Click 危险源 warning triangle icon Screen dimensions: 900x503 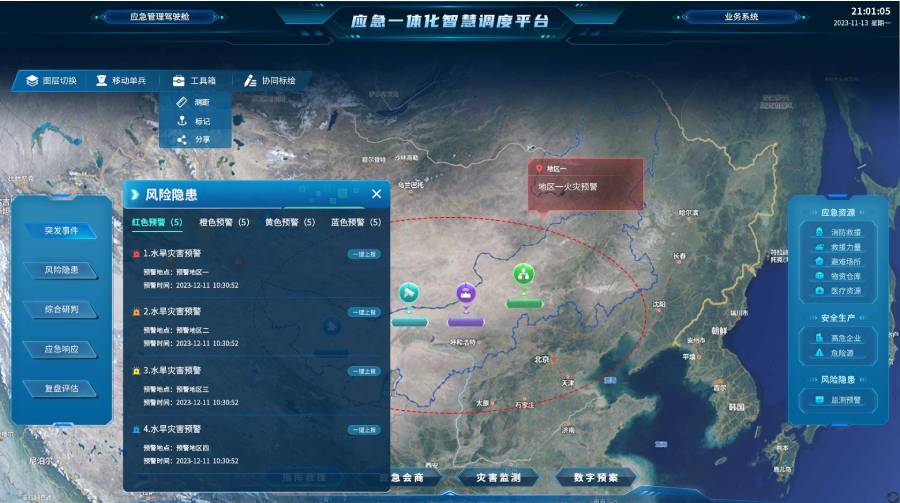click(820, 353)
